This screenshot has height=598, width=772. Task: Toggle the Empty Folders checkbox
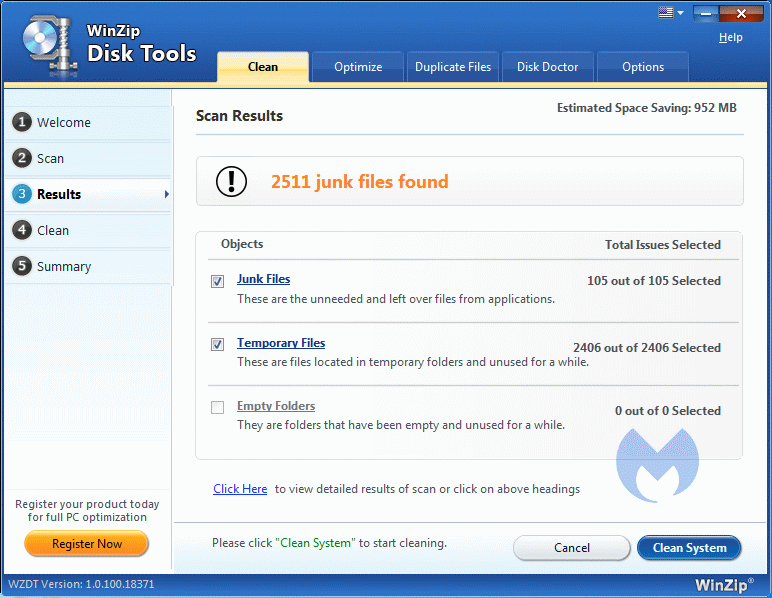coord(217,408)
